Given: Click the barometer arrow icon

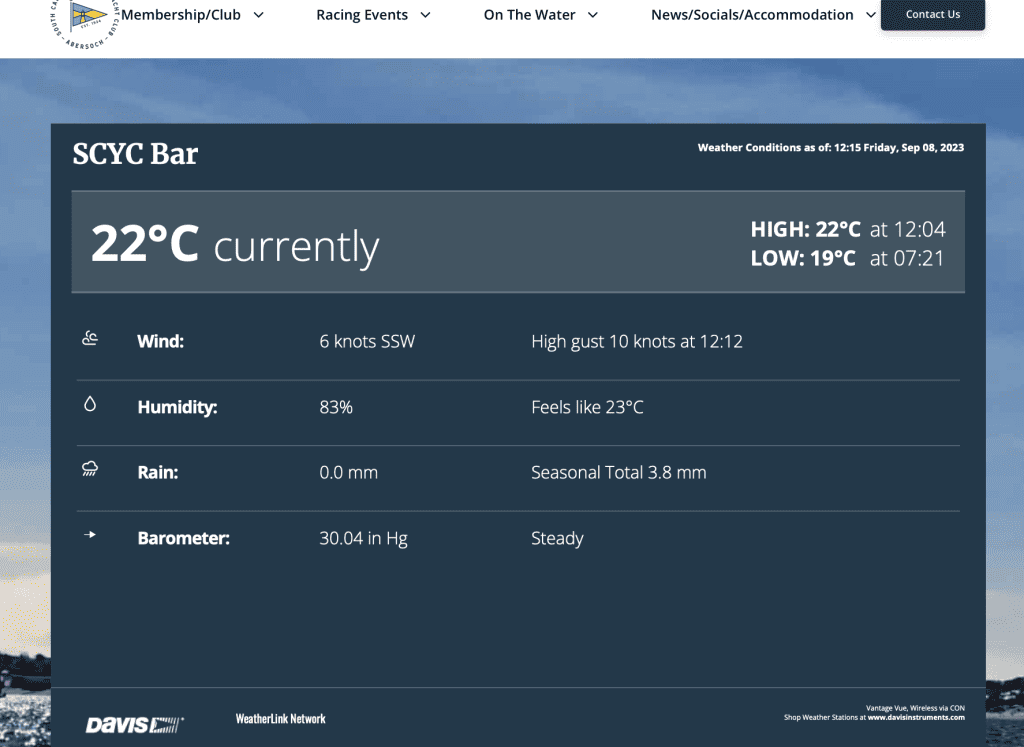Looking at the screenshot, I should coord(90,535).
